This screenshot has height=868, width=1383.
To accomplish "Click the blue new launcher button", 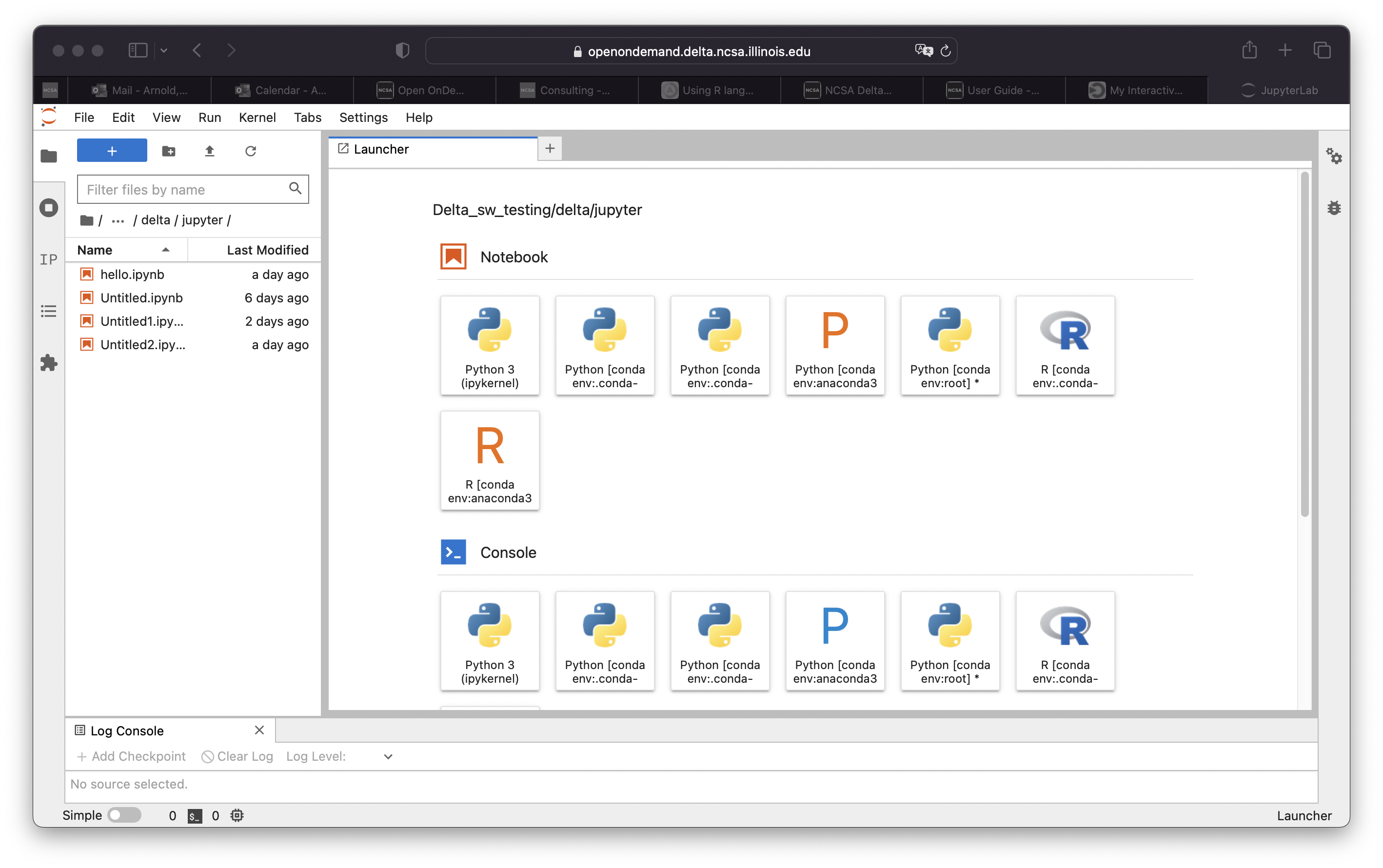I will tap(111, 150).
